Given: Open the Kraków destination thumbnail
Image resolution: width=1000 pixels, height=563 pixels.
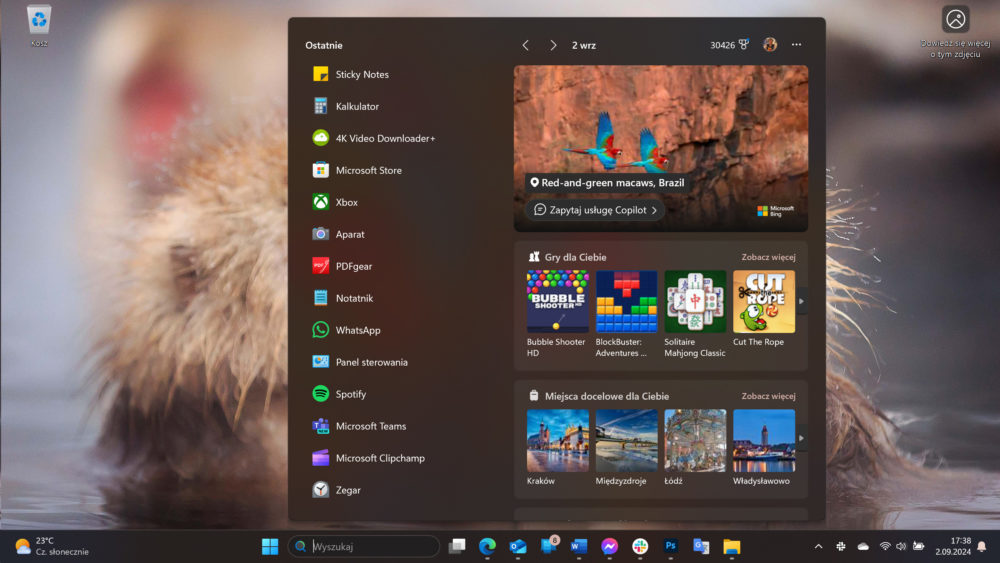Looking at the screenshot, I should click(557, 441).
